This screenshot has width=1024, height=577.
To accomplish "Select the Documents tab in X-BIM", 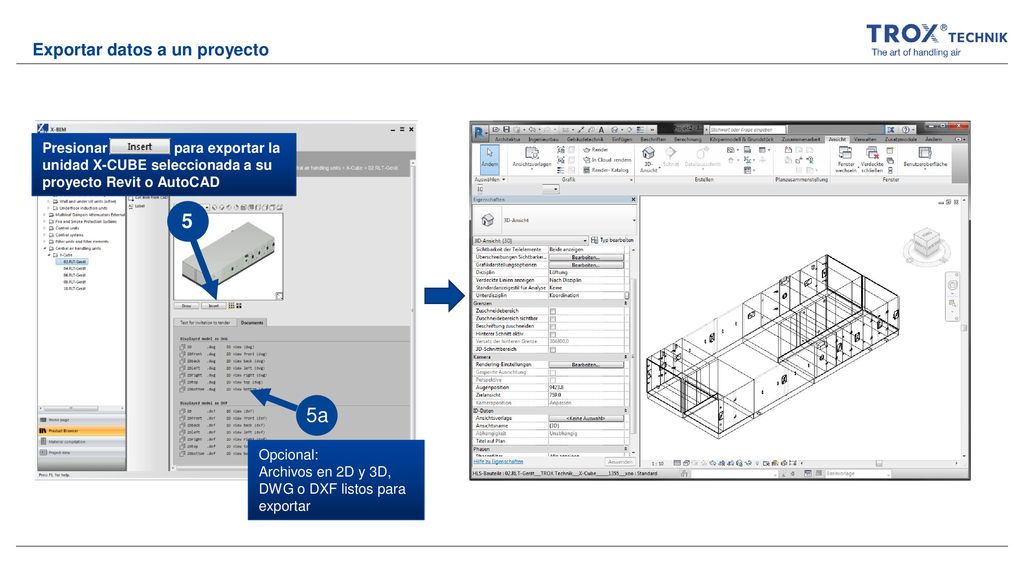I will click(251, 322).
